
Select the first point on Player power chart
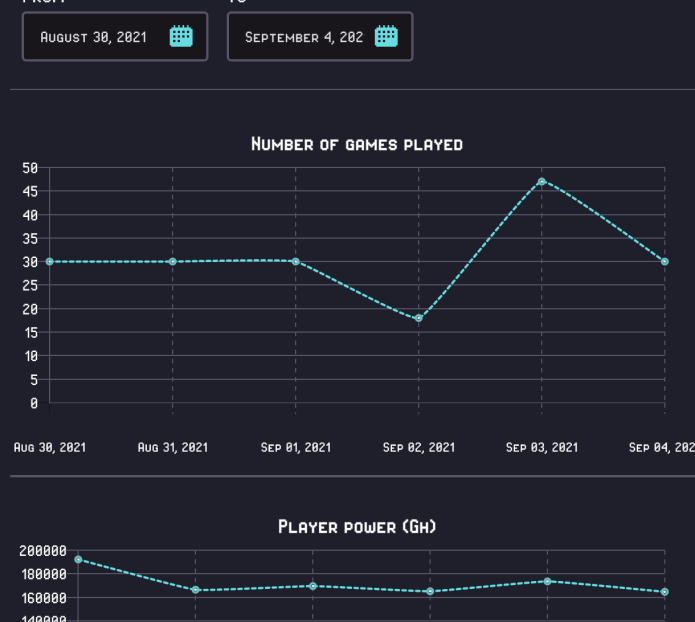(x=78, y=559)
